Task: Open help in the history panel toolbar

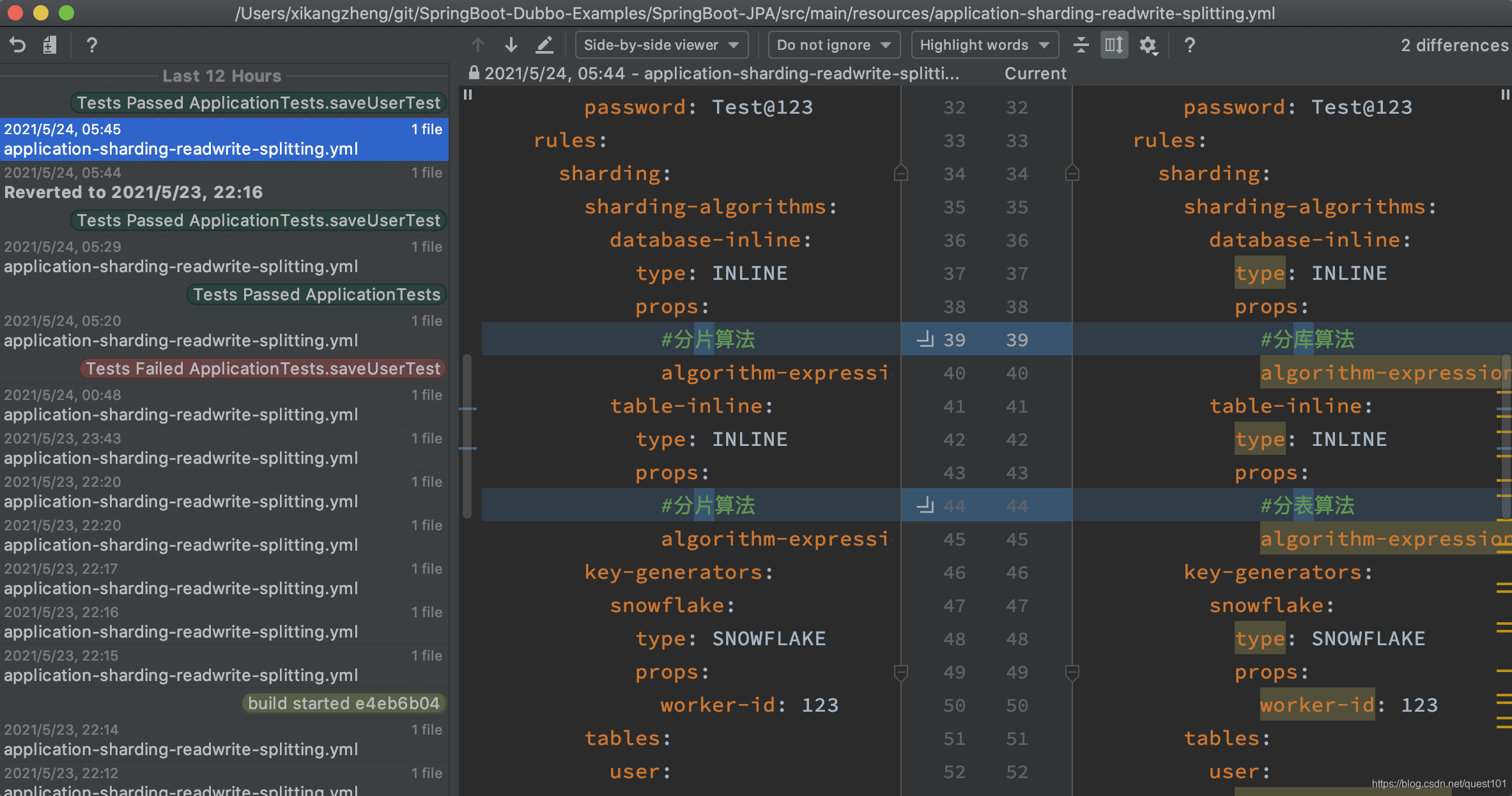Action: pos(91,45)
